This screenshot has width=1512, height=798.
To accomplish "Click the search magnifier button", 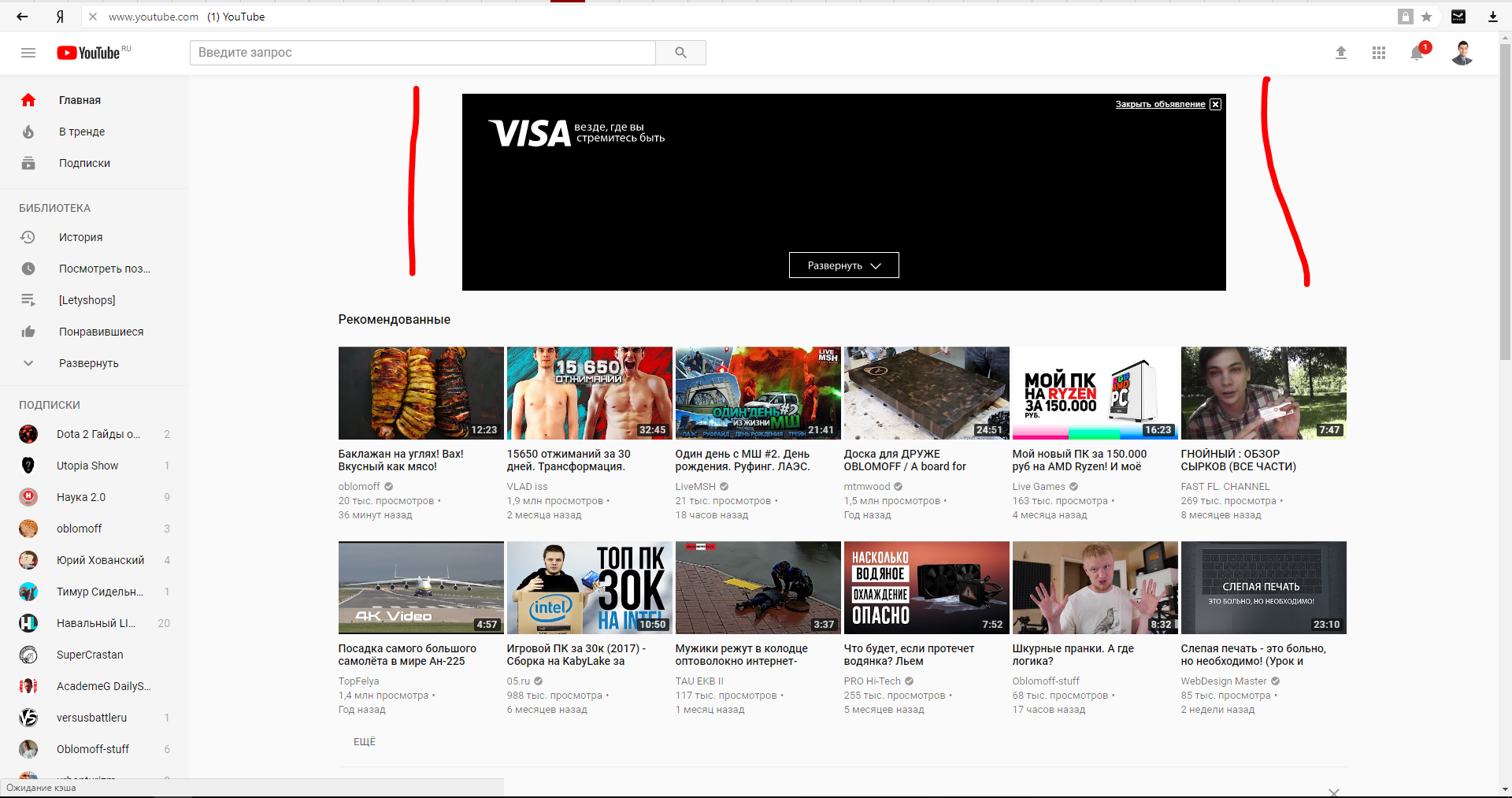I will (680, 53).
